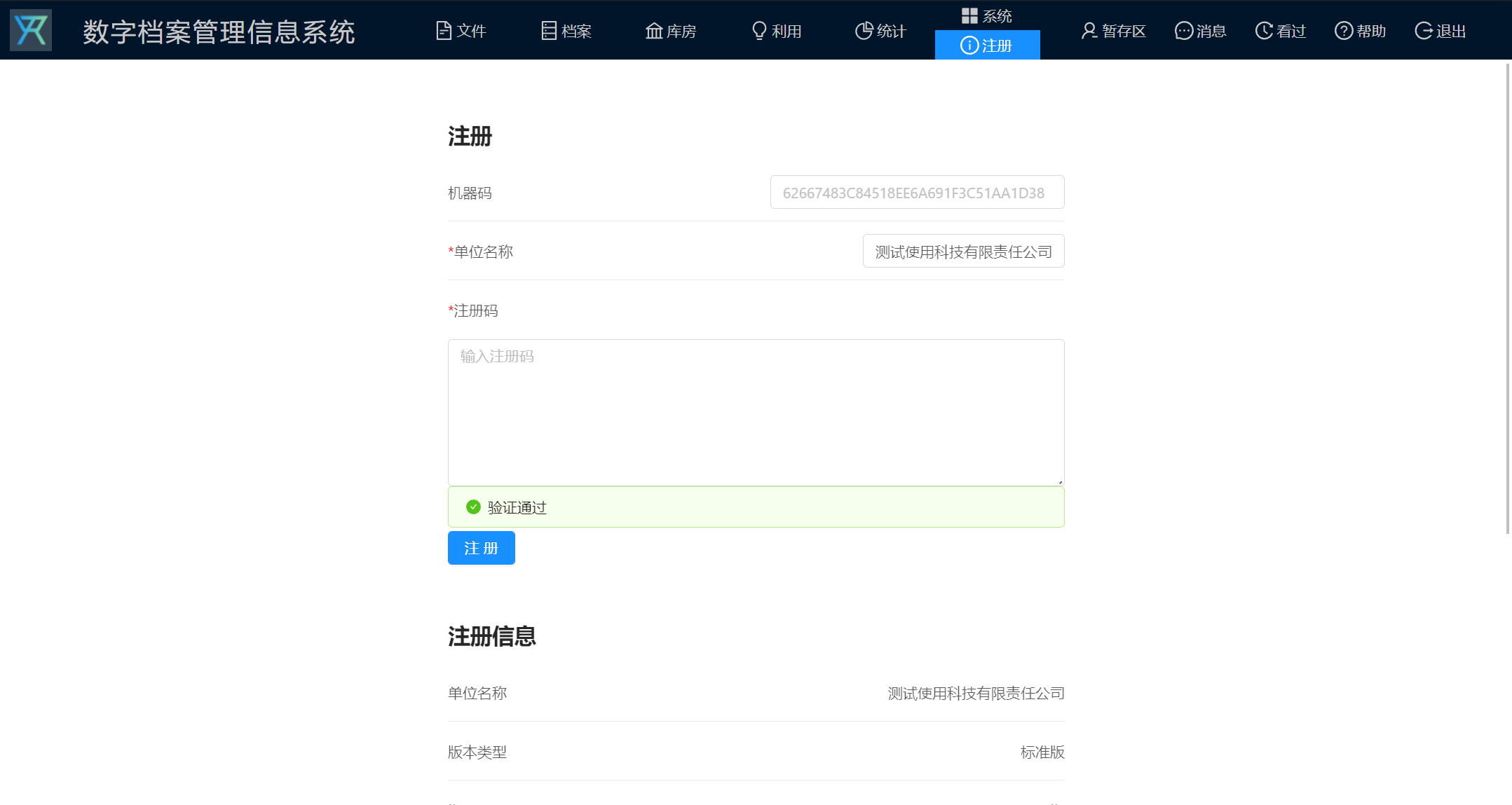Viewport: 1512px width, 805px height.
Task: Click the 注册 page heading
Action: pyautogui.click(x=470, y=136)
